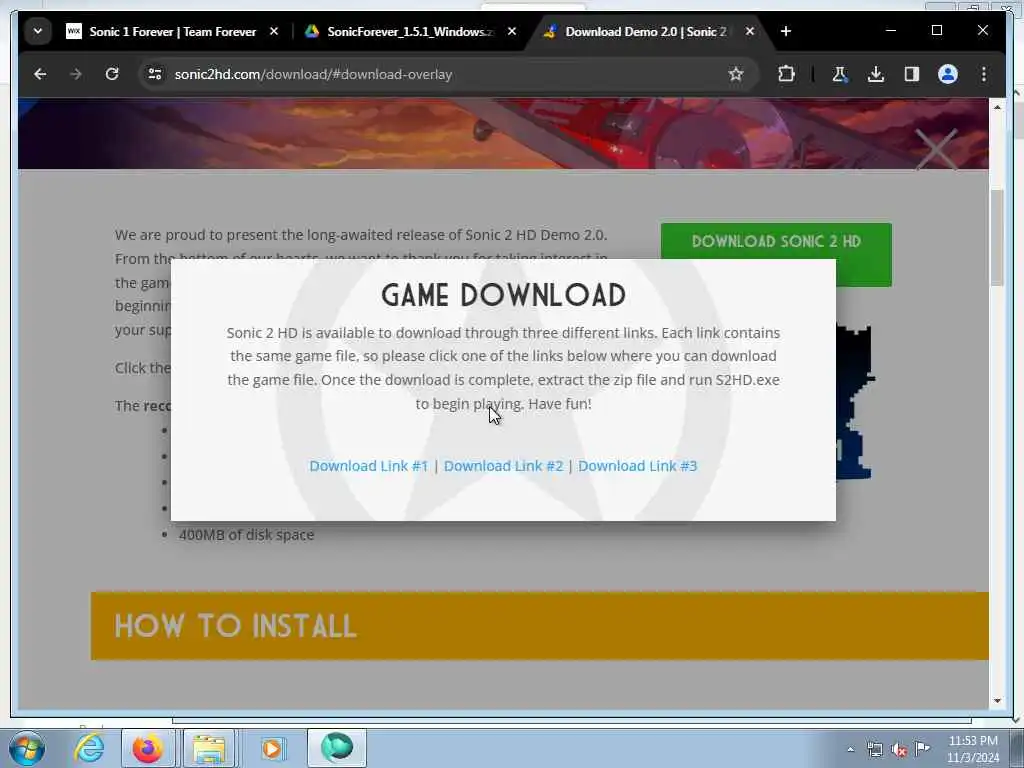
Task: Click the page scrollbar down arrow
Action: tap(997, 701)
